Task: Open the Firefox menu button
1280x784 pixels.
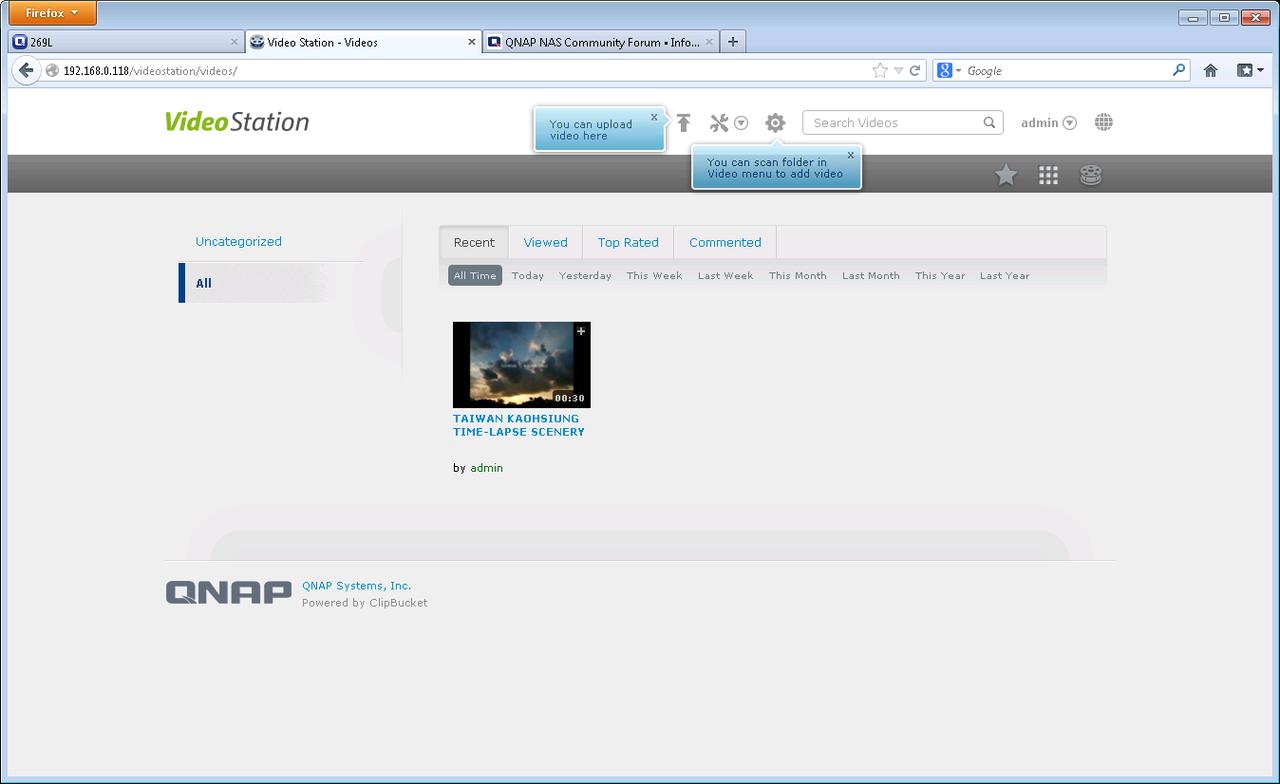Action: [53, 13]
